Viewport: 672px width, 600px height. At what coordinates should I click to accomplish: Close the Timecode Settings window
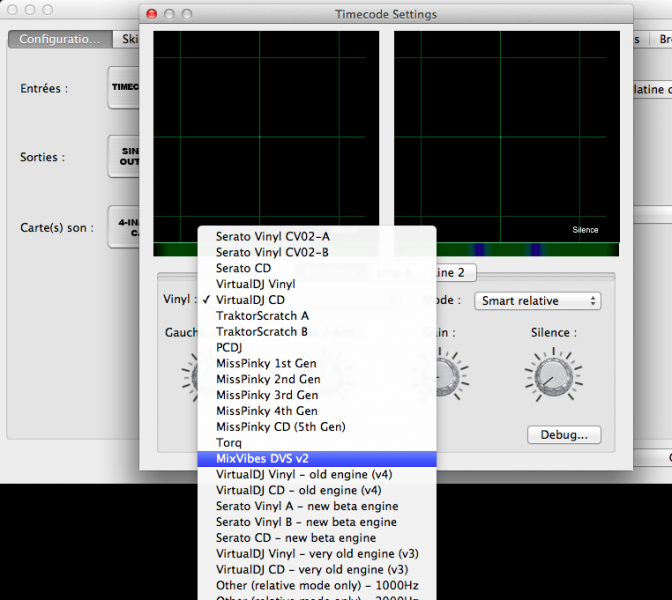pyautogui.click(x=152, y=15)
